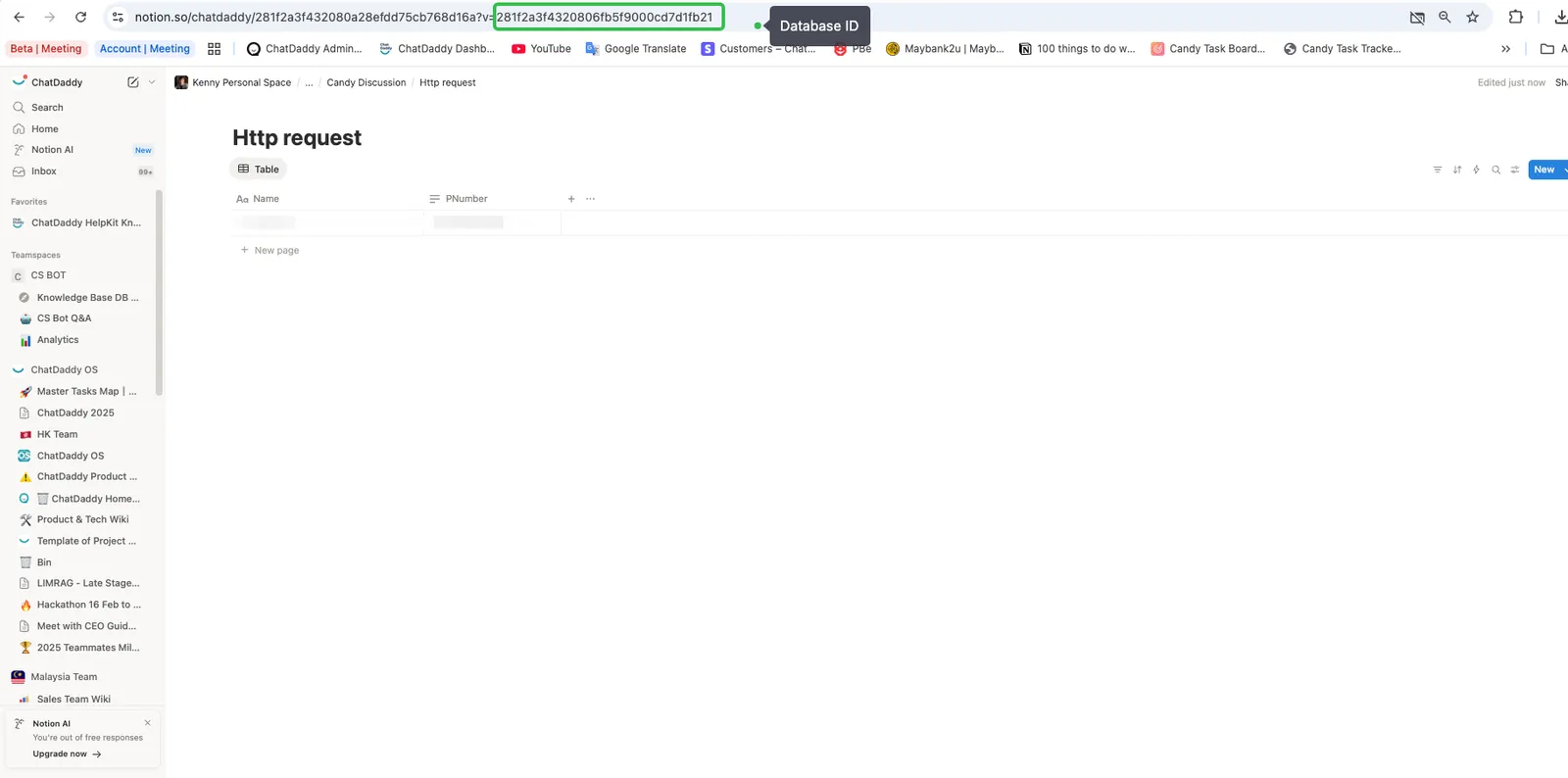Screen dimensions: 1568x778
Task: Open the database filter icon
Action: (x=1437, y=170)
